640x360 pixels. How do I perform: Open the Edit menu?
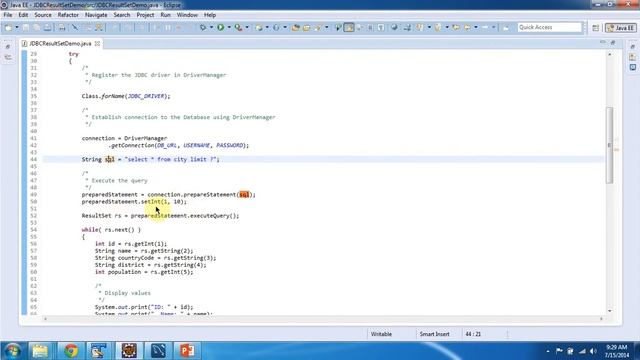[x=23, y=15]
